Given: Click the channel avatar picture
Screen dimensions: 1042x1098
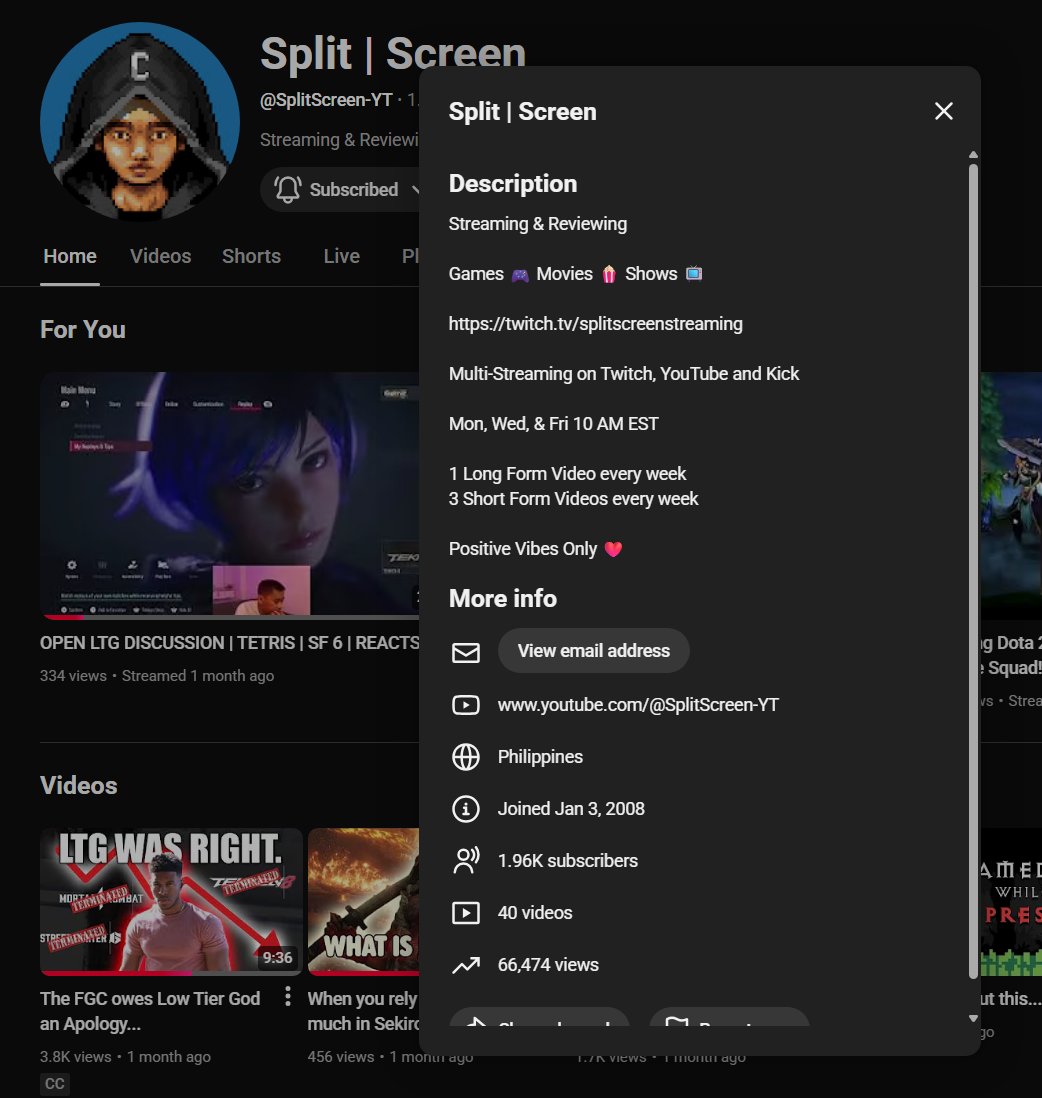Looking at the screenshot, I should click(140, 121).
